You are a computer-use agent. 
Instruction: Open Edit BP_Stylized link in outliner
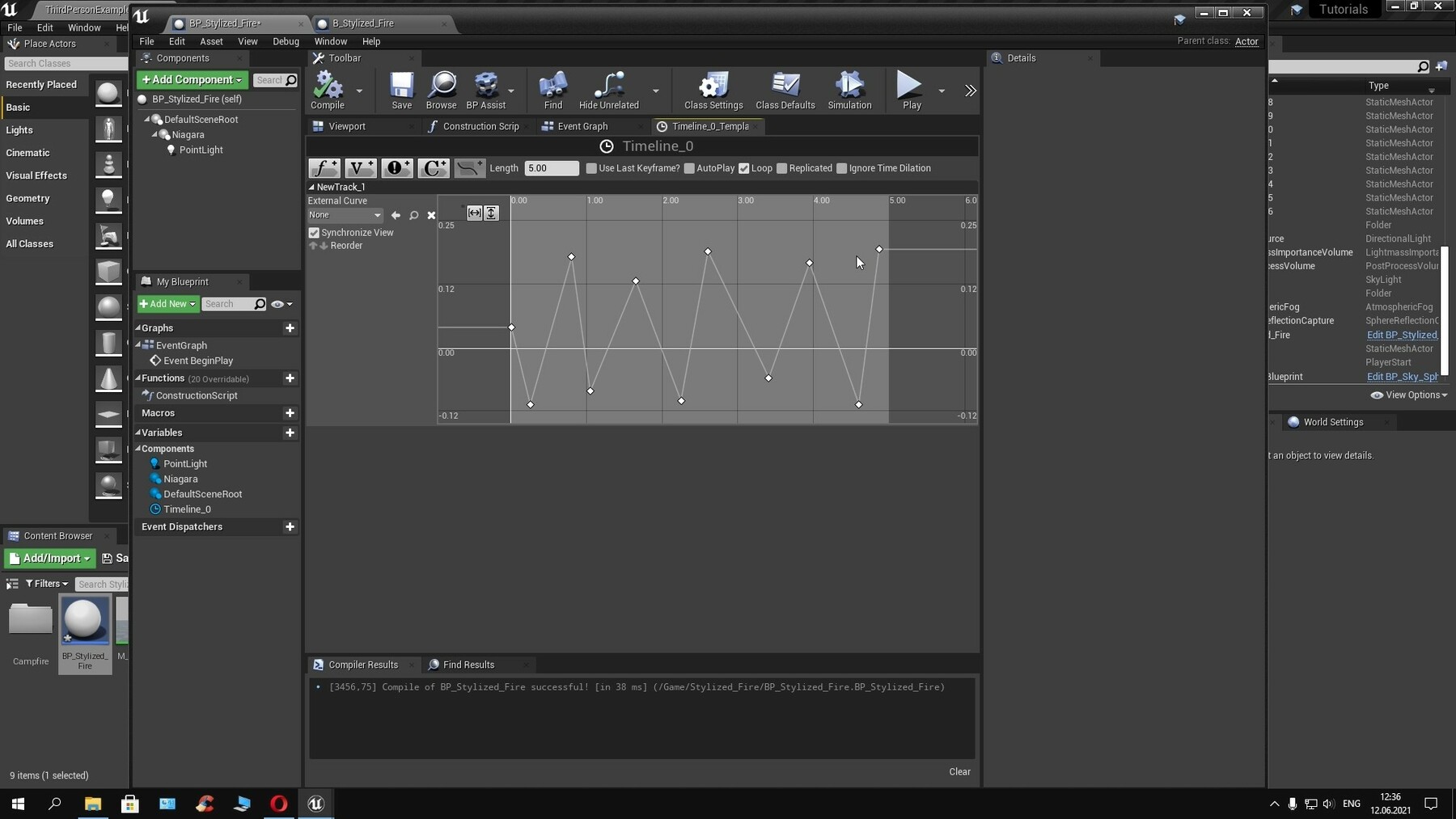coord(1402,335)
